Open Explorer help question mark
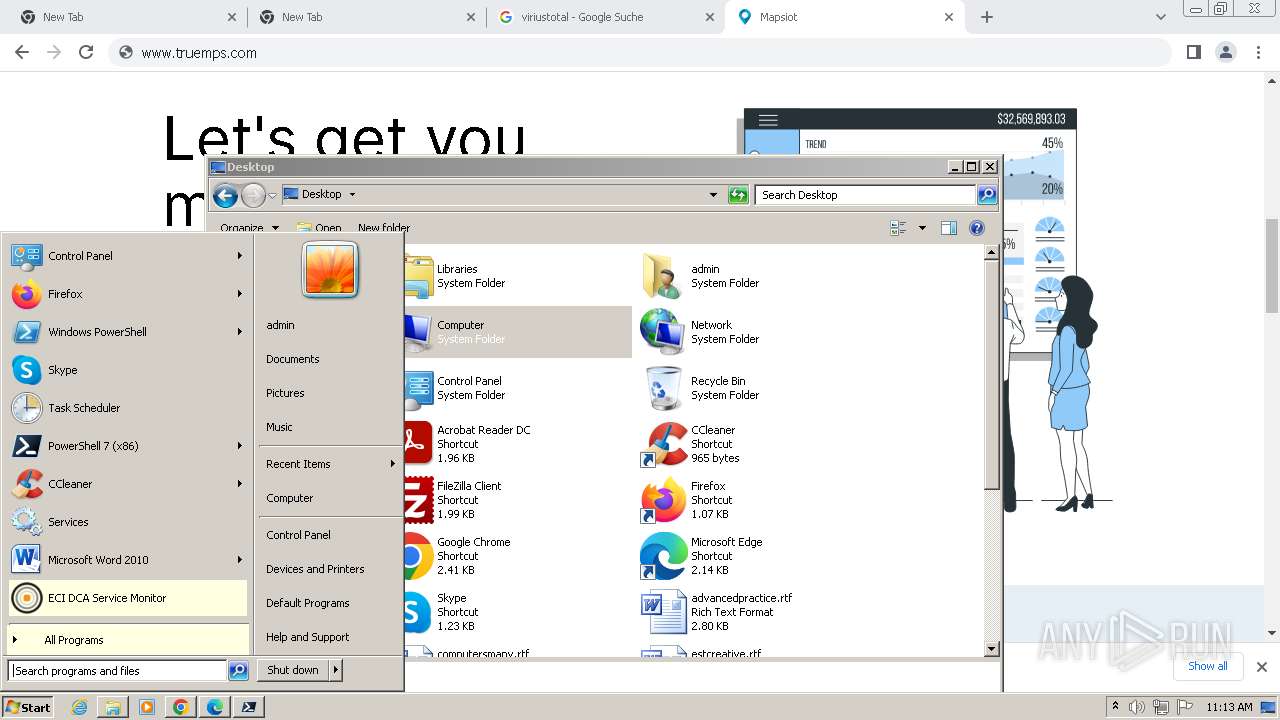 coord(977,228)
